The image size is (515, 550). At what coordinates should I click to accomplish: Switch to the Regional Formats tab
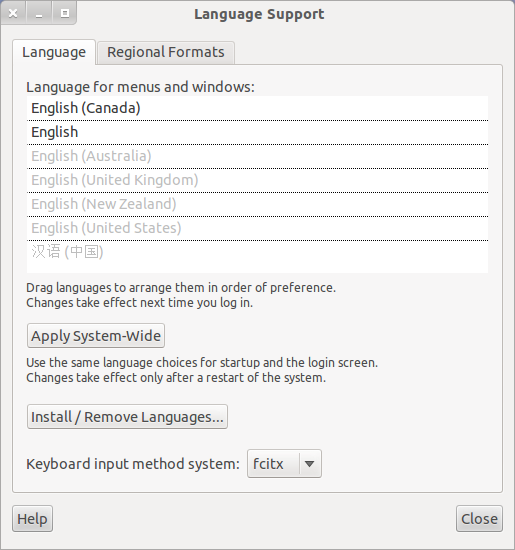[166, 53]
